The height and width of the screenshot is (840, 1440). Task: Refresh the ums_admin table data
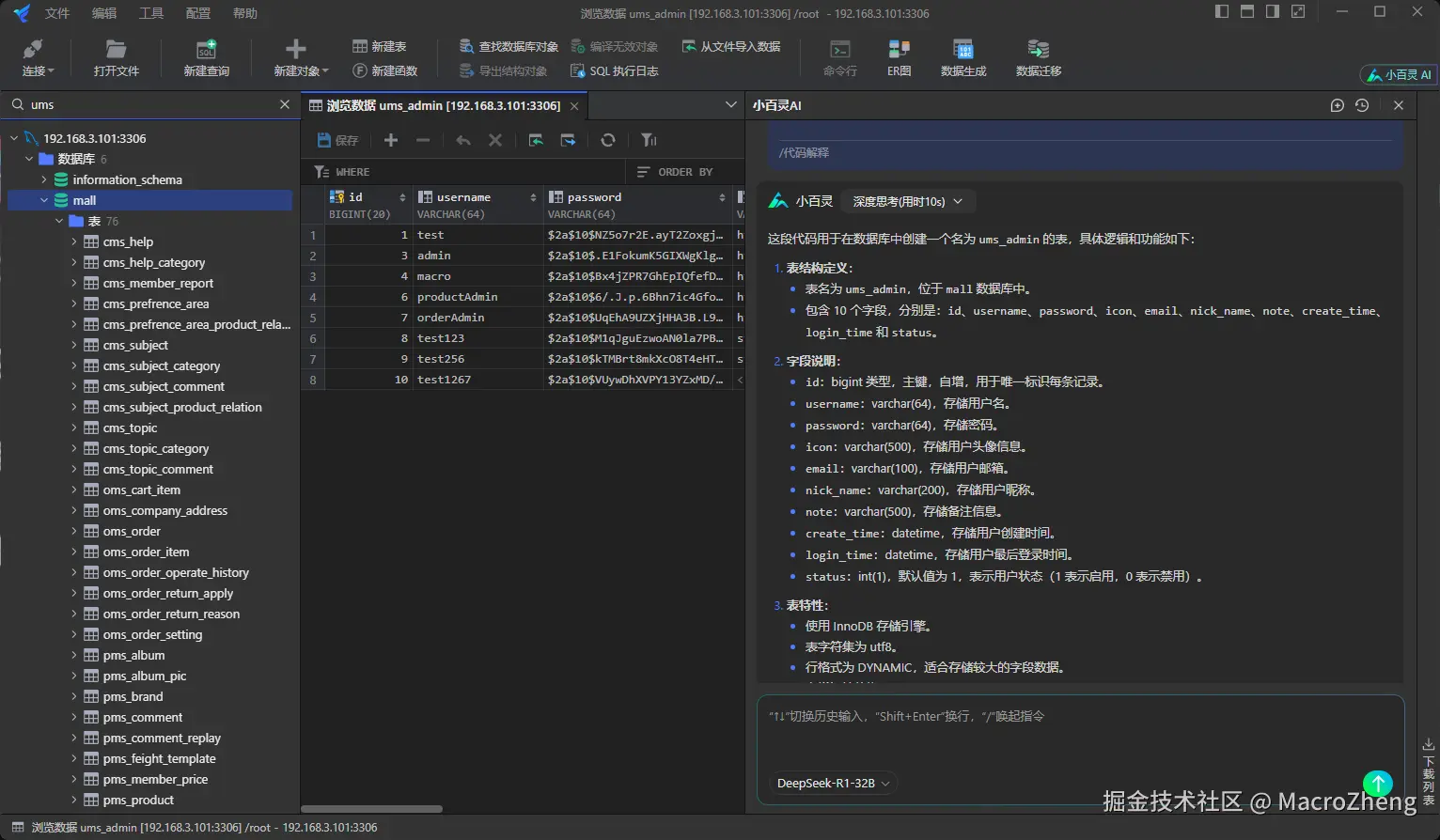coord(608,140)
